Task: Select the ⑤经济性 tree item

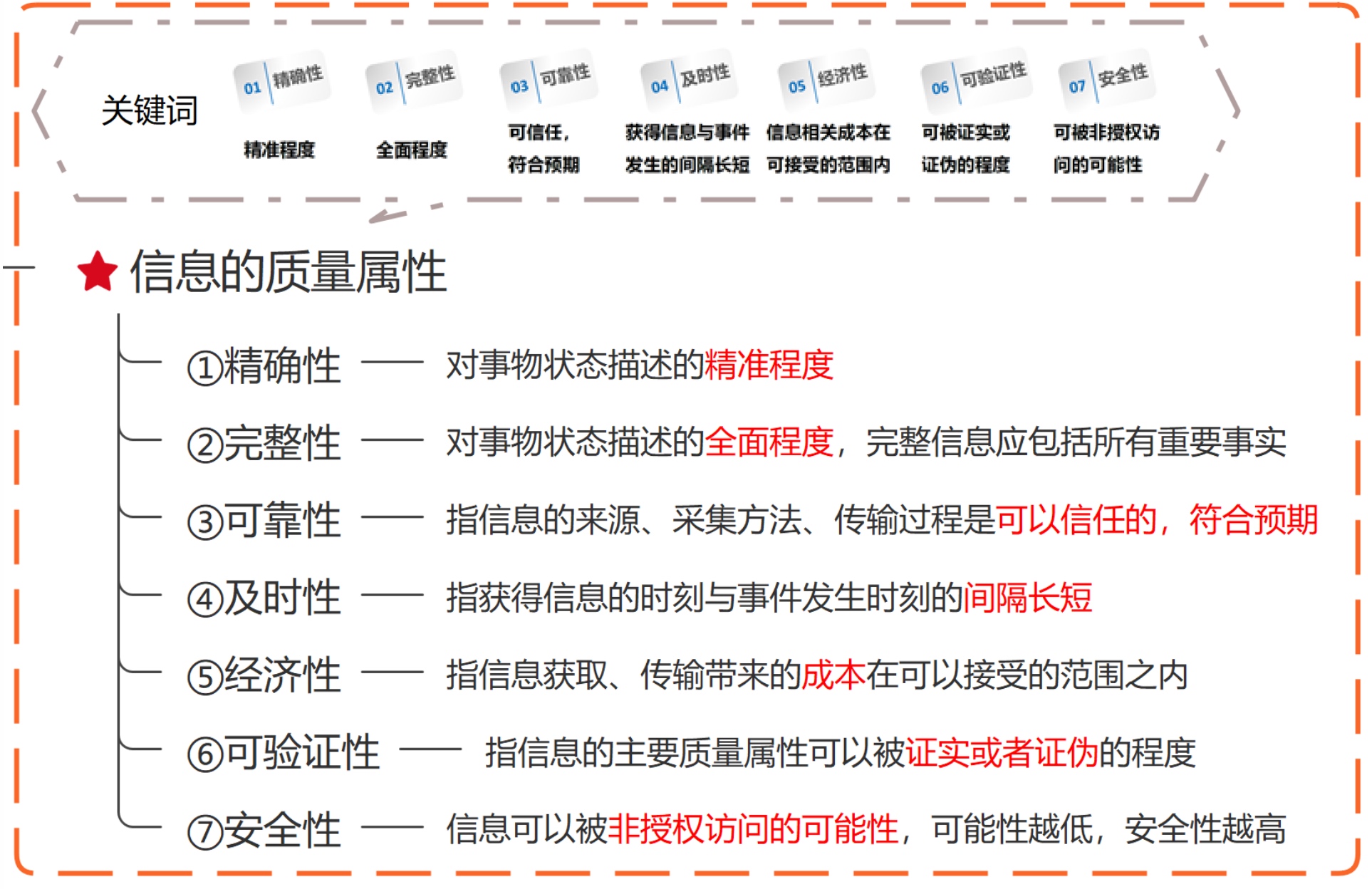Action: click(x=264, y=676)
